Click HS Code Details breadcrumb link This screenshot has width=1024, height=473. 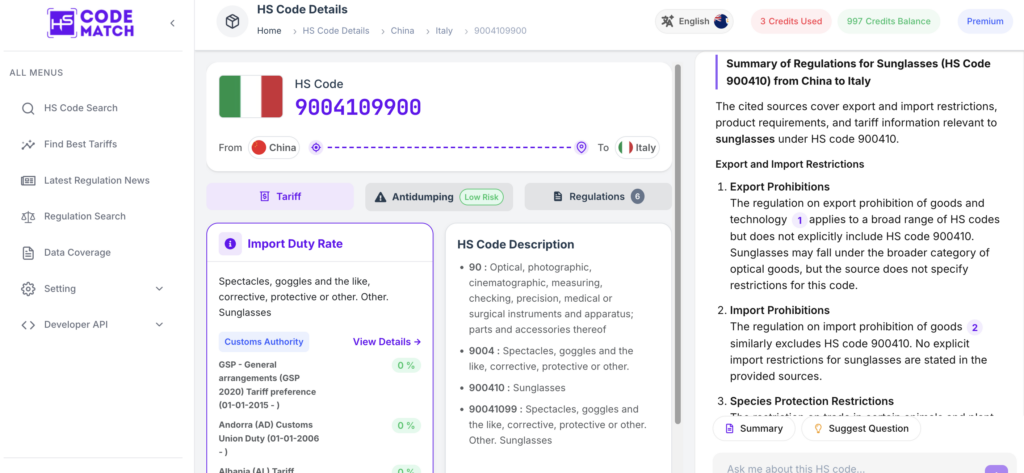click(336, 31)
